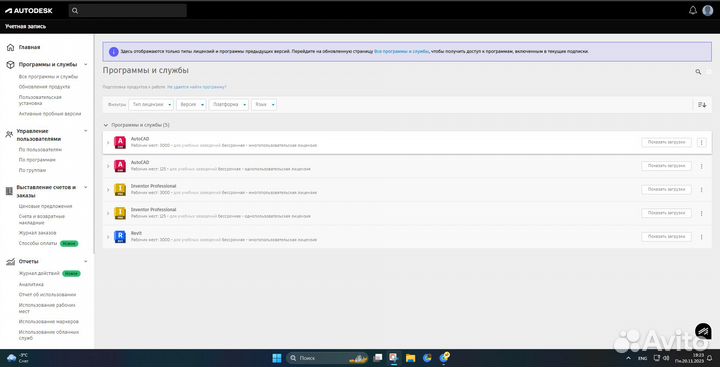Click AutoCAD icon with 125 seats
Screen dimensions: 720x367
point(120,166)
